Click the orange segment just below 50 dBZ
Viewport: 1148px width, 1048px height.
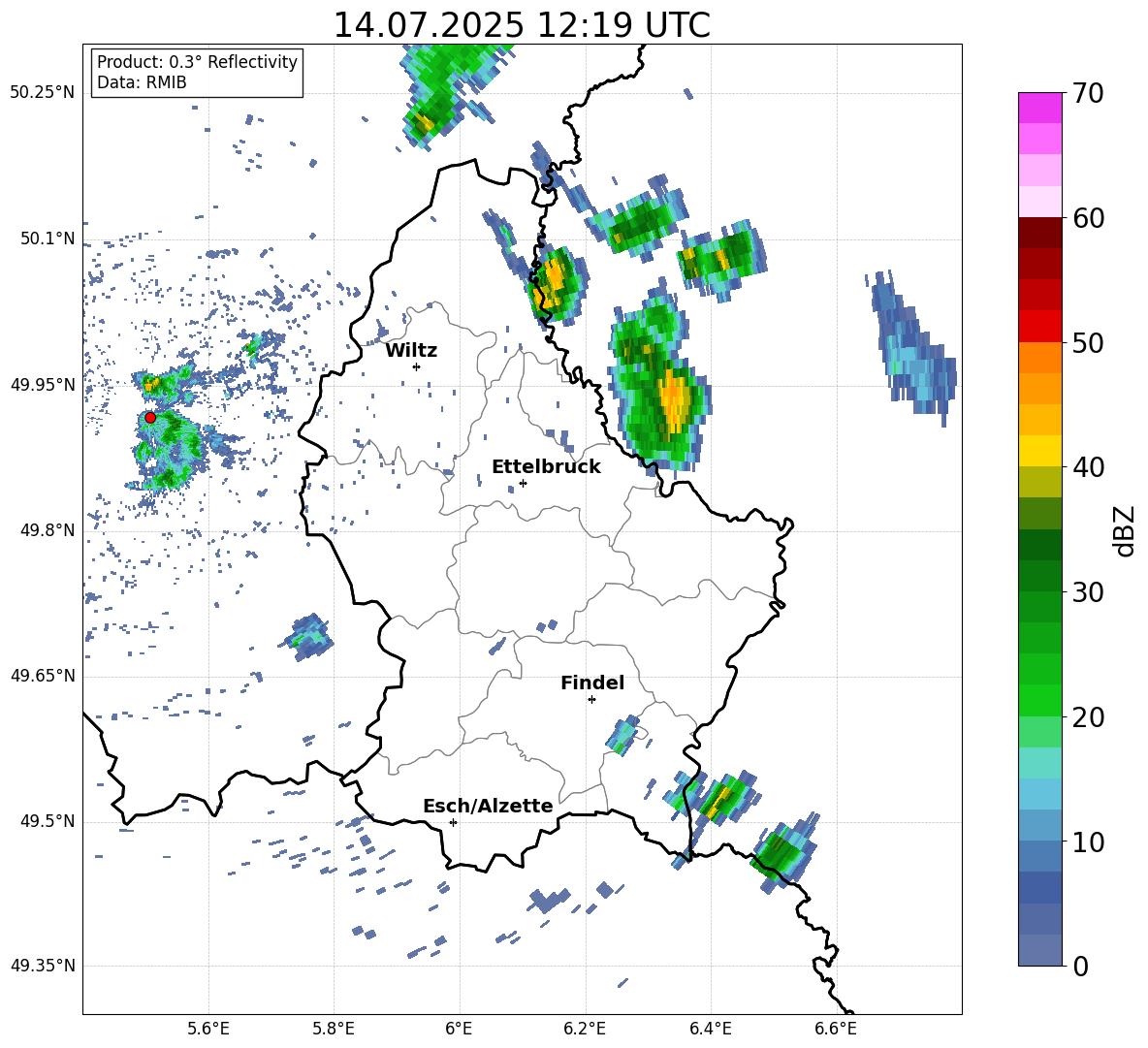click(x=1039, y=358)
